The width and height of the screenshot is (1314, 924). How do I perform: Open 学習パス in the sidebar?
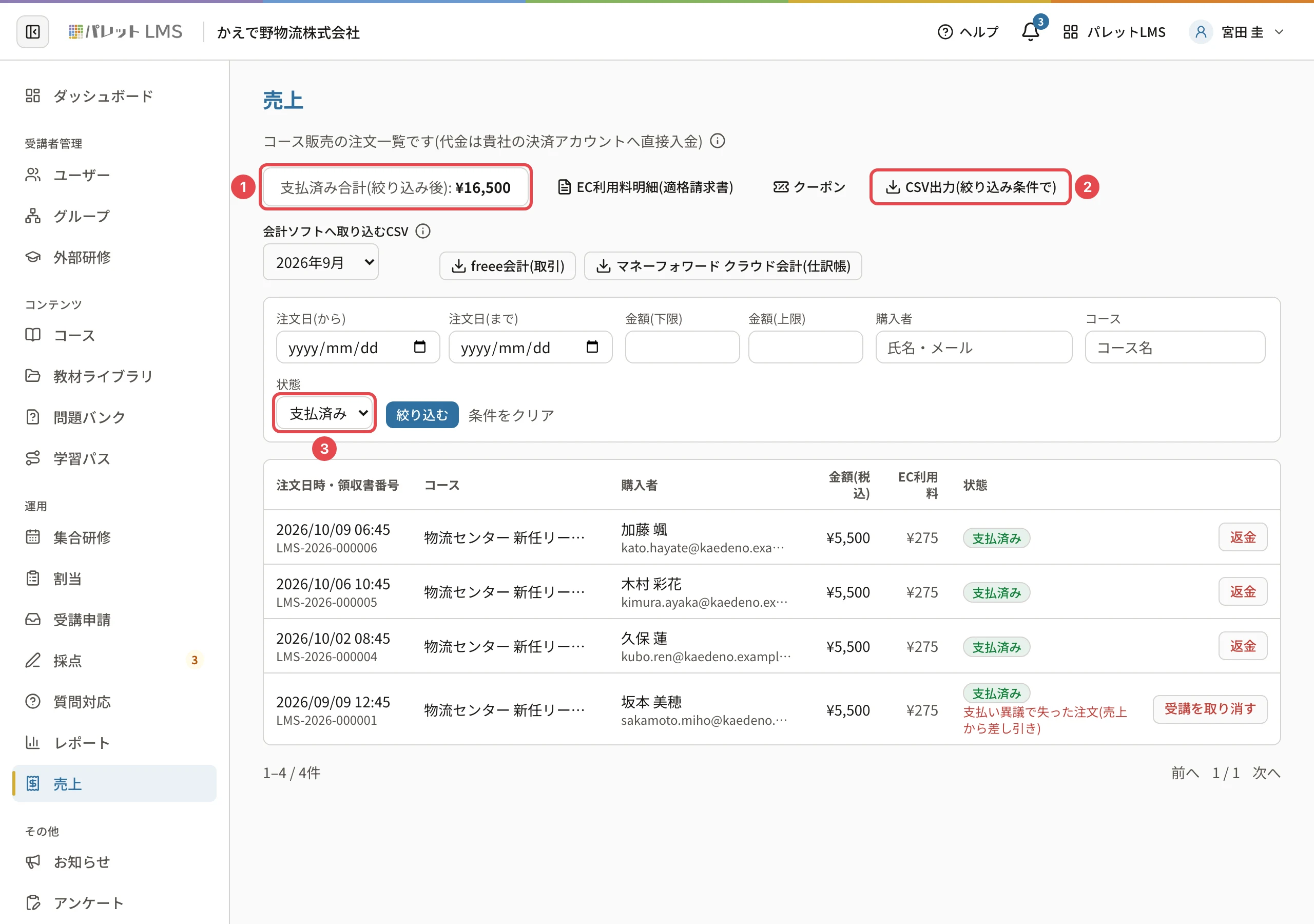[x=114, y=458]
